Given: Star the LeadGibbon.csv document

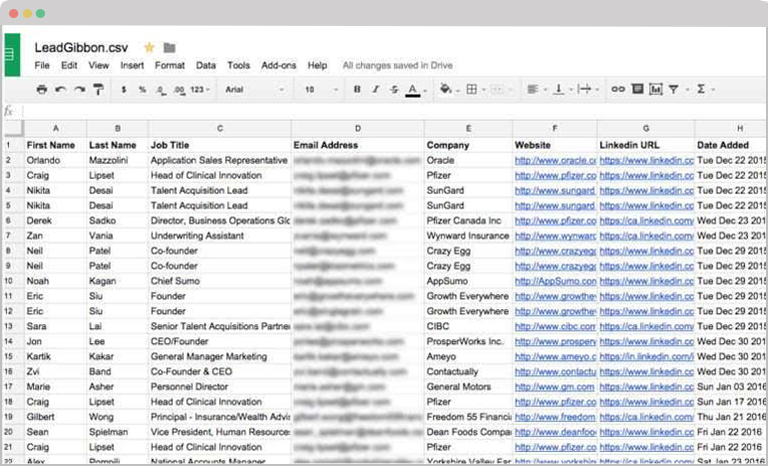Looking at the screenshot, I should coord(149,48).
